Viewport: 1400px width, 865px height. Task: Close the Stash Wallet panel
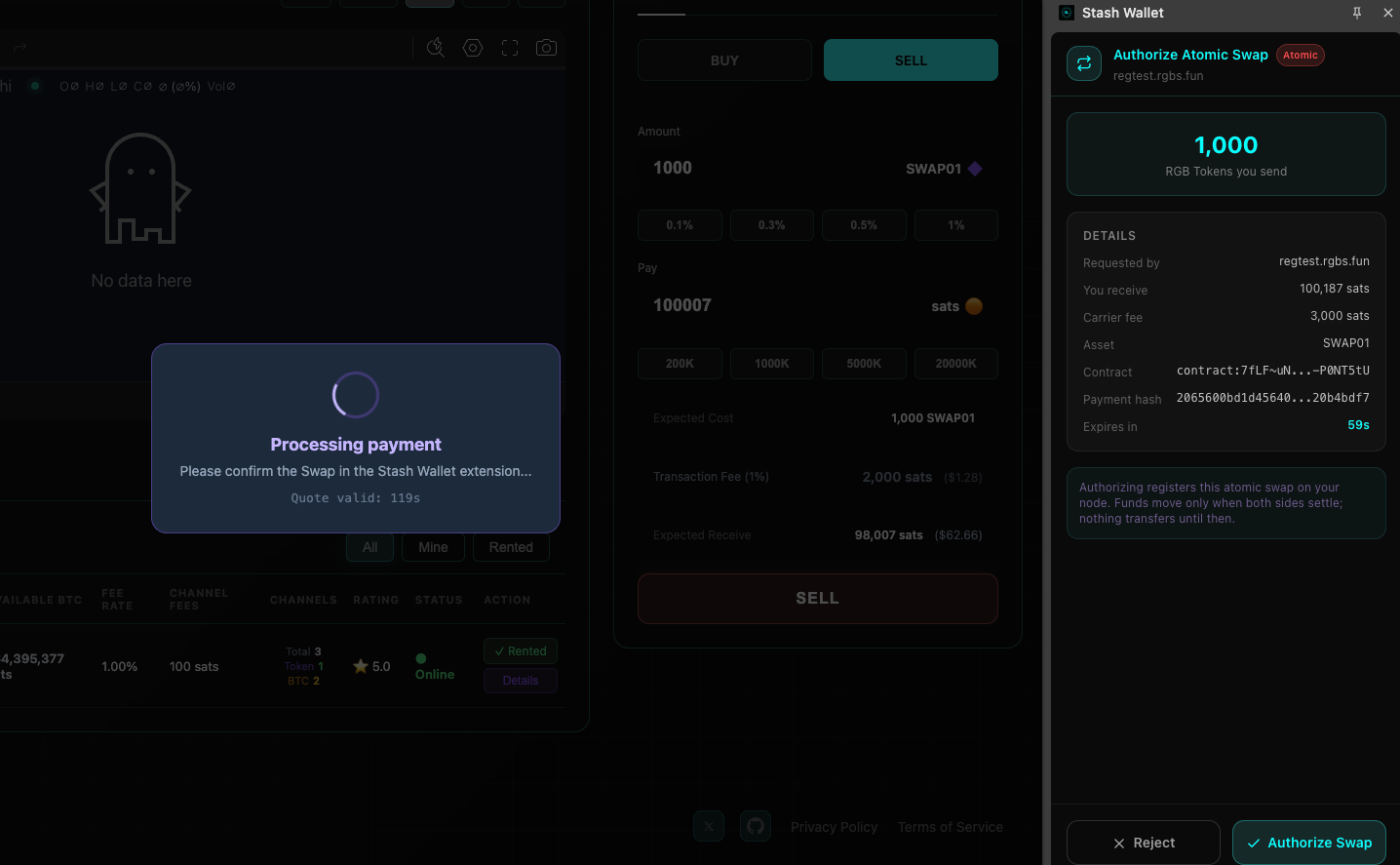point(1388,13)
